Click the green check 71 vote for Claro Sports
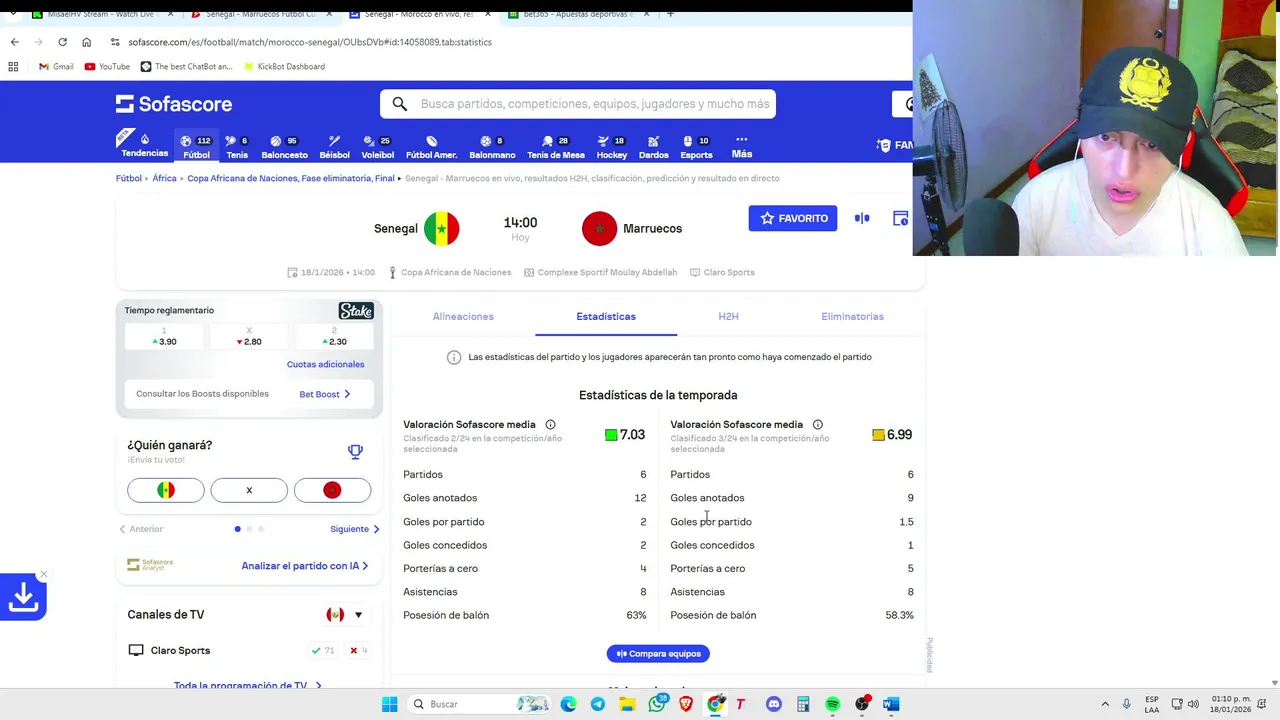The image size is (1280, 720). (323, 651)
